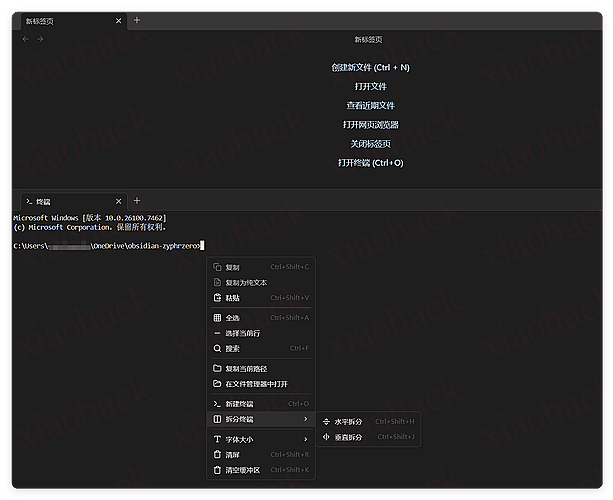Go forward with the right arrow
The image size is (613, 500).
click(40, 39)
